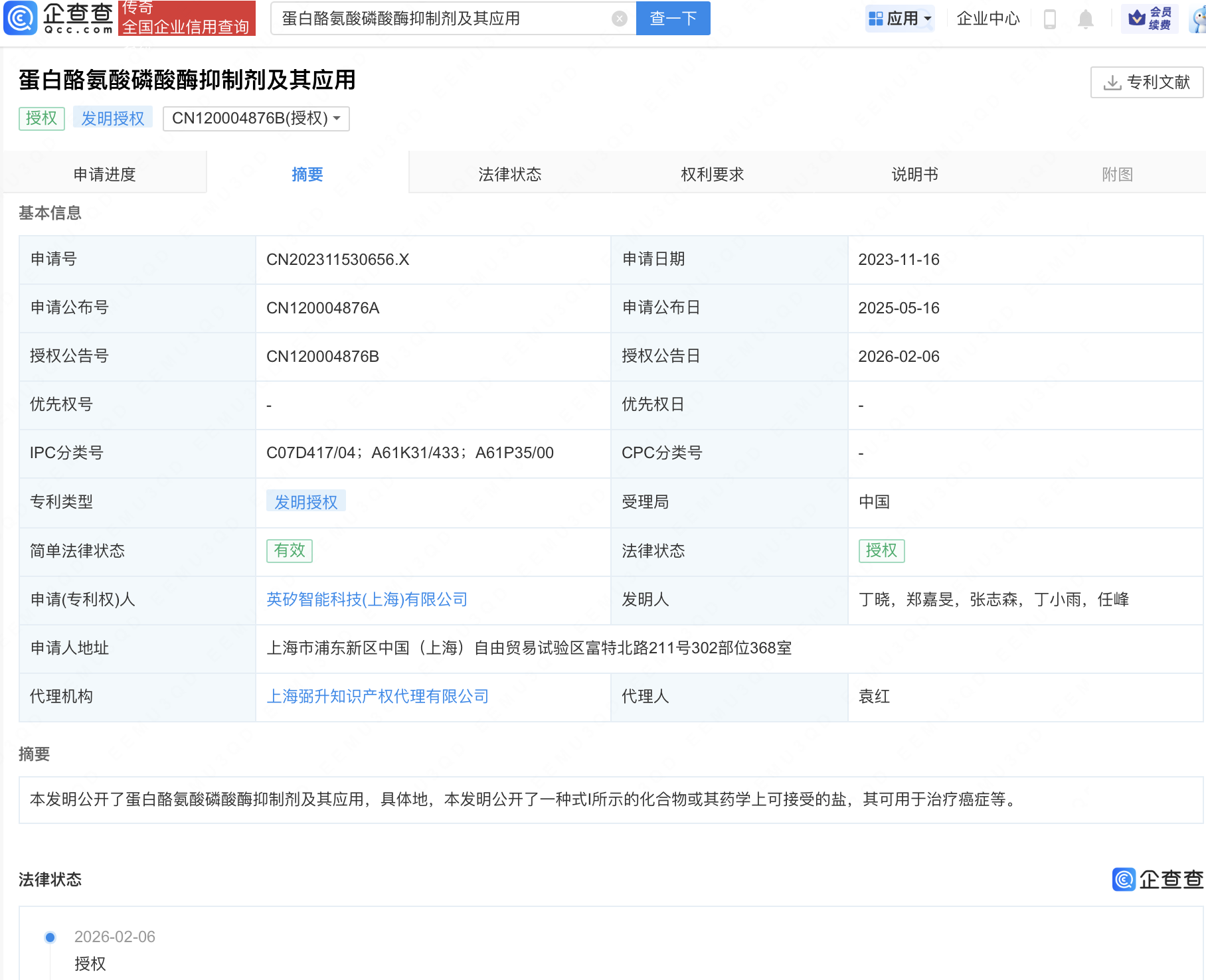Image resolution: width=1206 pixels, height=980 pixels.
Task: Expand the CN120004876B(授权) version dropdown
Action: tap(256, 118)
